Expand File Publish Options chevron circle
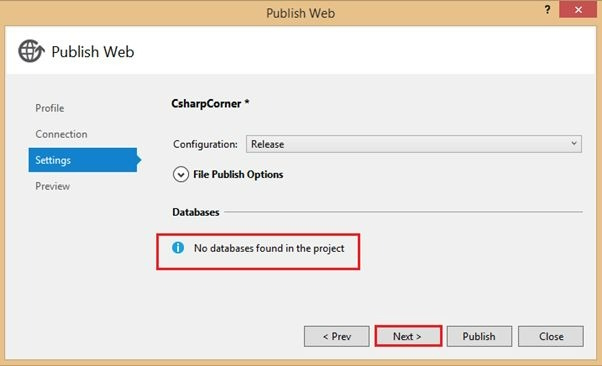 (180, 174)
